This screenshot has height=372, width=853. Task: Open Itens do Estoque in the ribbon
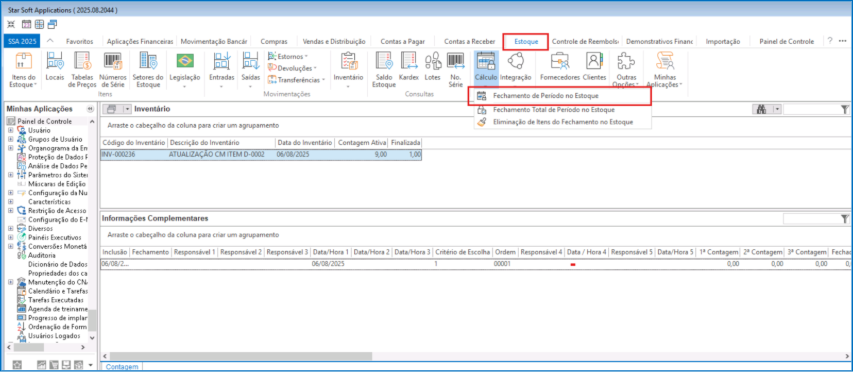(x=23, y=70)
